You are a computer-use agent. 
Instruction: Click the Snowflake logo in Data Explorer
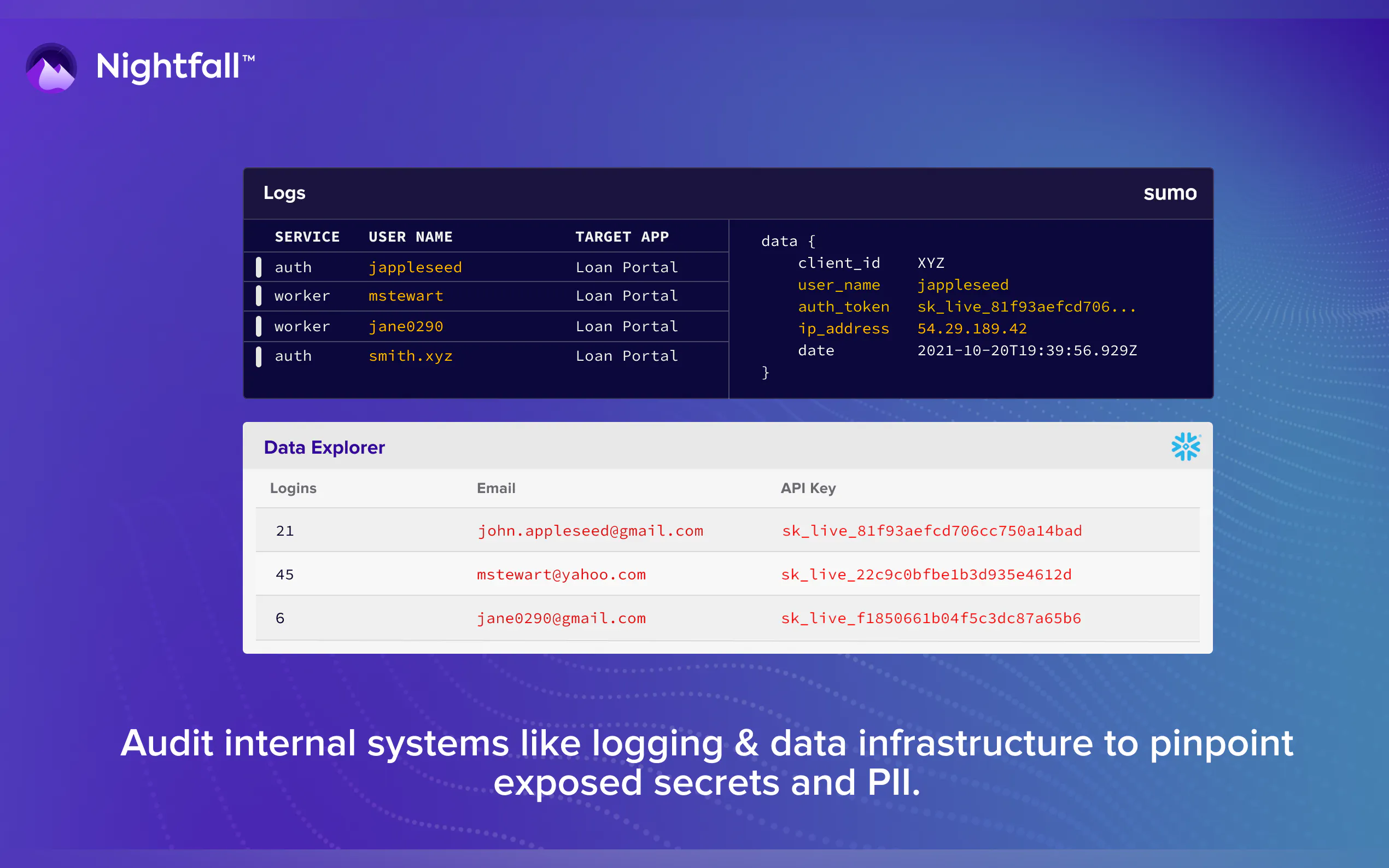tap(1185, 447)
